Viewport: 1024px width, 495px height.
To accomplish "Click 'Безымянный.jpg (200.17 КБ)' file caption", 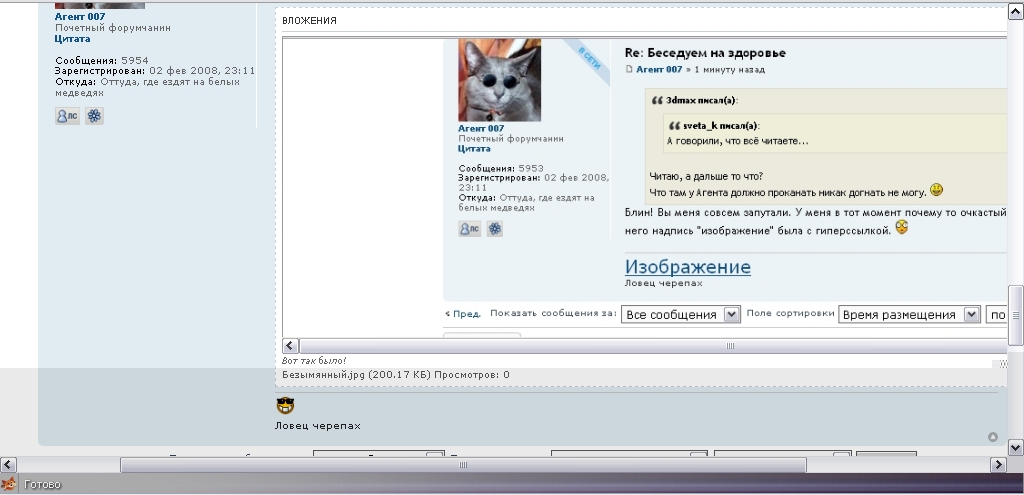I will pos(357,375).
